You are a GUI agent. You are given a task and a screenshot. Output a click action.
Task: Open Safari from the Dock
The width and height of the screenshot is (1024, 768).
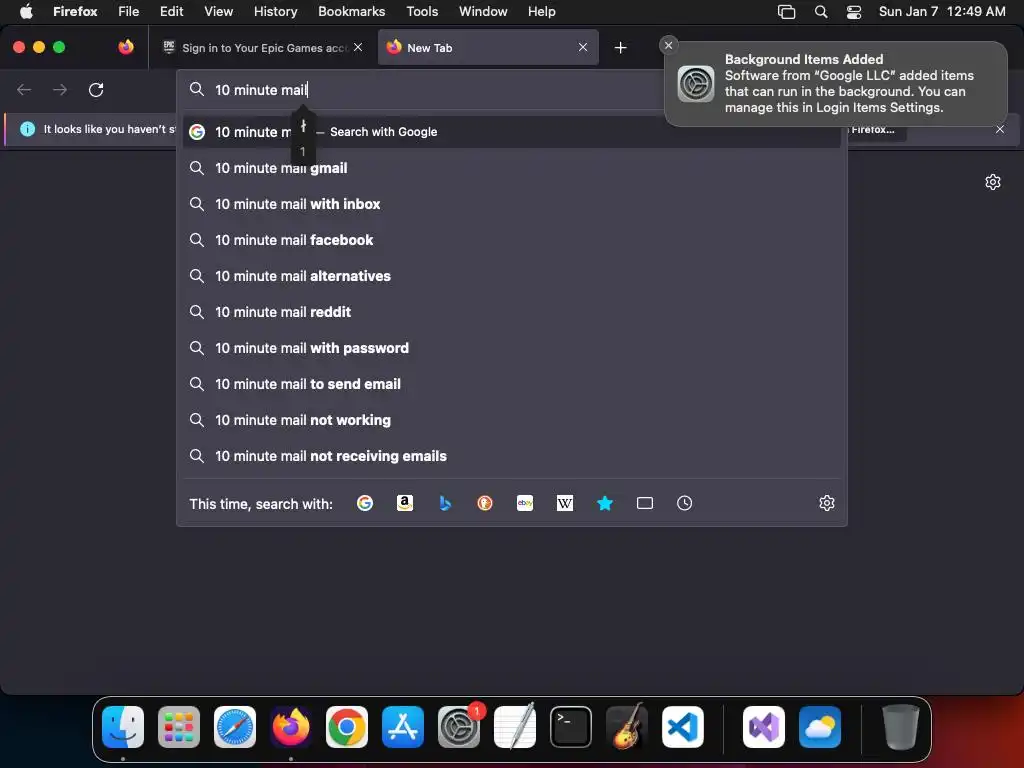pyautogui.click(x=235, y=727)
